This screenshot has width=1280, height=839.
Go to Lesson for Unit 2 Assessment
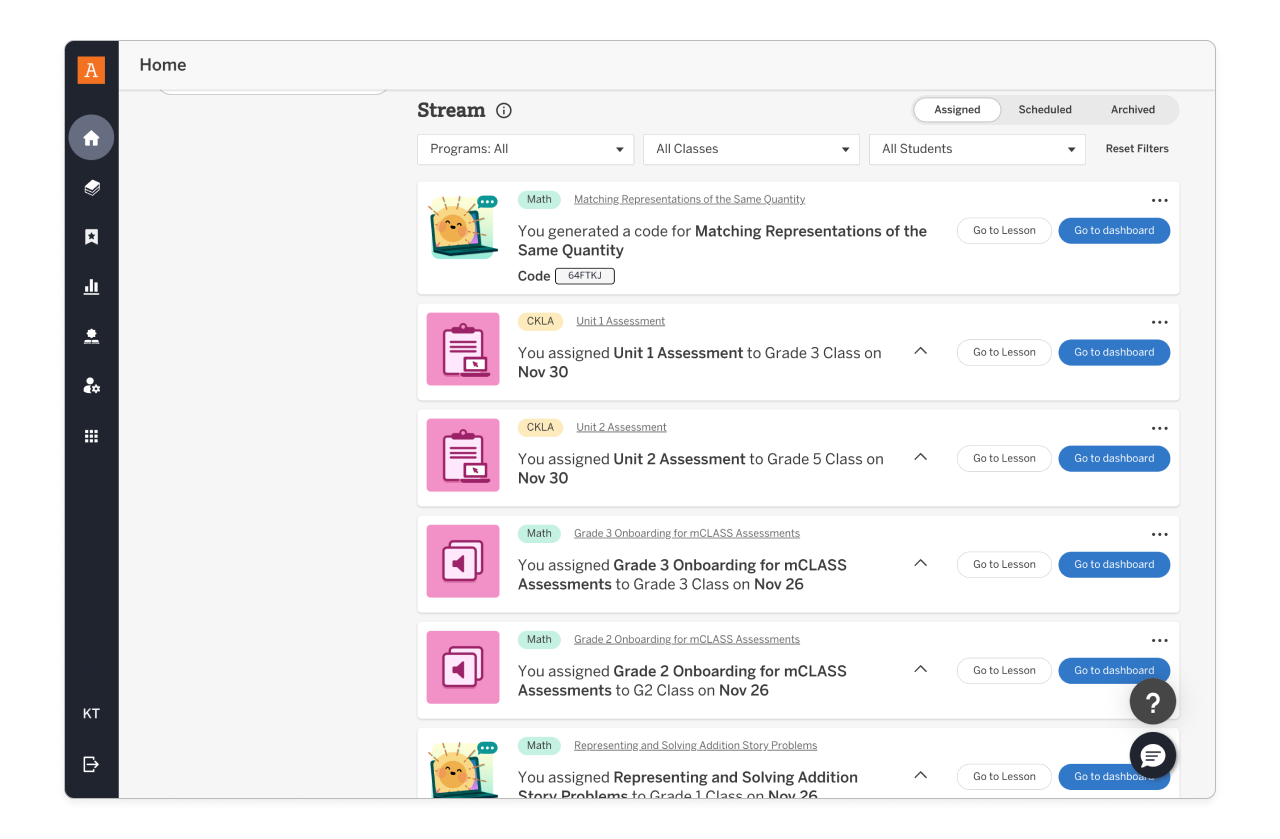point(1004,458)
